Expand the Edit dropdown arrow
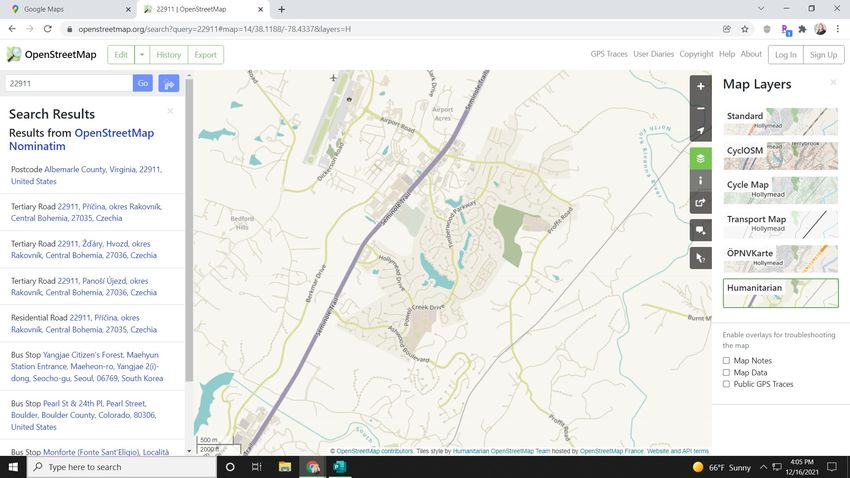 pos(141,55)
